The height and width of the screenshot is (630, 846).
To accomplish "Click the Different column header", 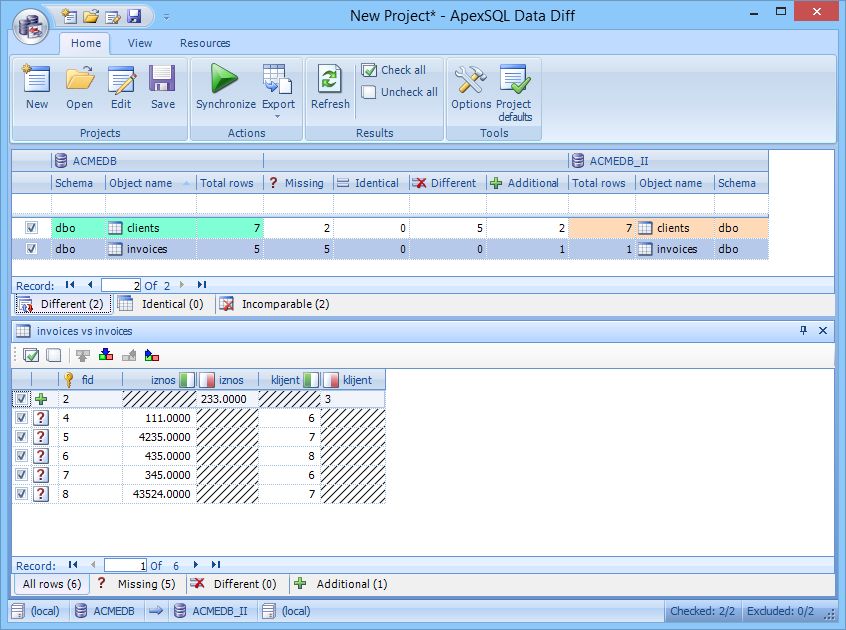I will pos(447,183).
